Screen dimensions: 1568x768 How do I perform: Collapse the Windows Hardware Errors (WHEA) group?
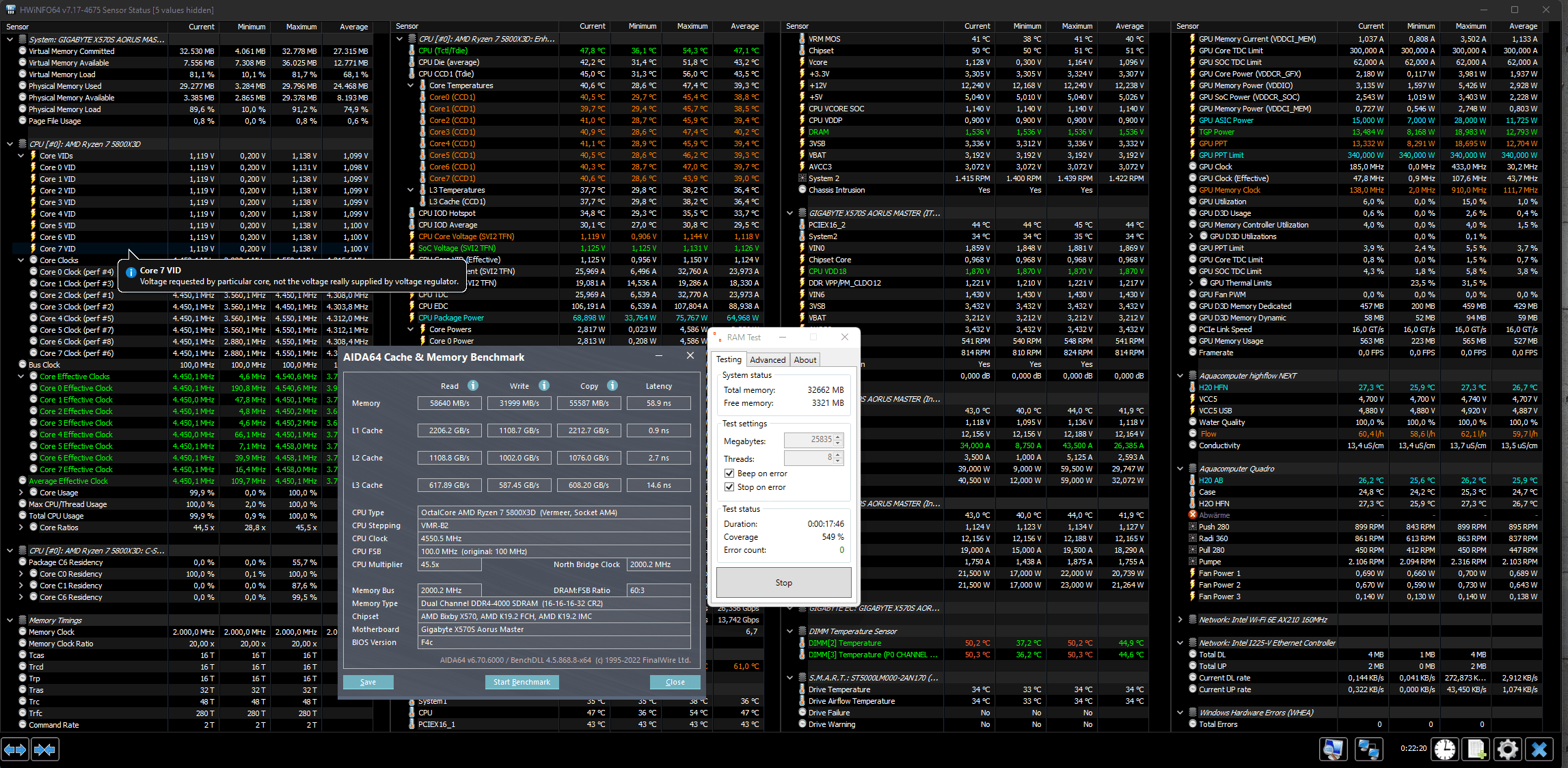[x=1180, y=713]
